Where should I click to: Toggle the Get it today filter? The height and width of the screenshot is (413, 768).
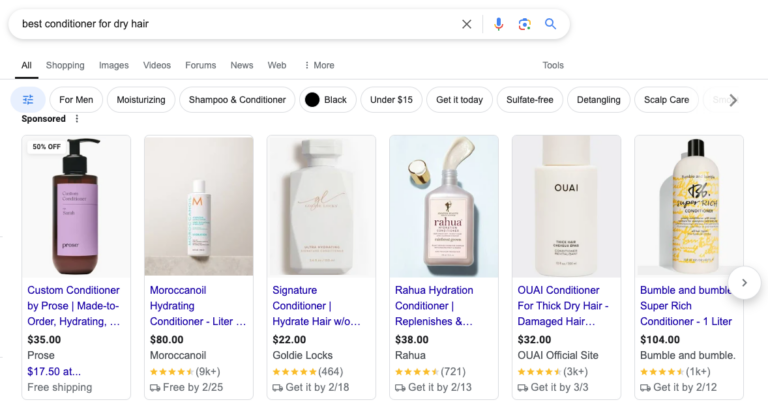[459, 100]
